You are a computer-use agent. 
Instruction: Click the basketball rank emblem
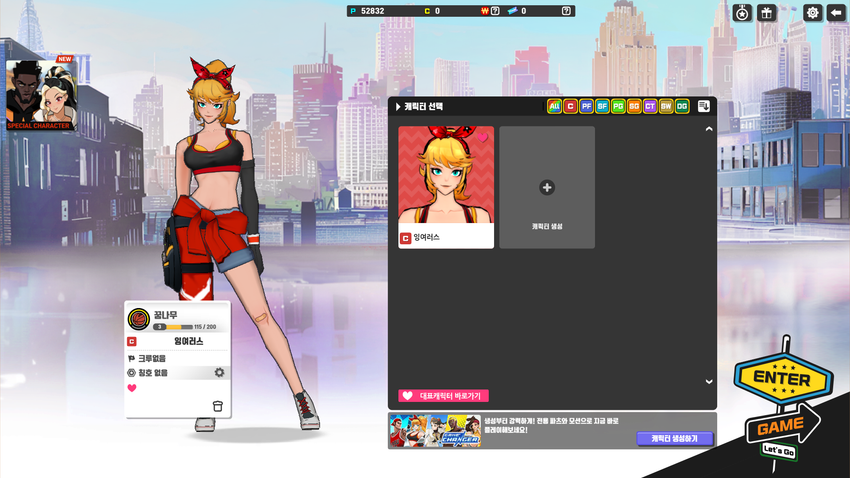[x=139, y=320]
